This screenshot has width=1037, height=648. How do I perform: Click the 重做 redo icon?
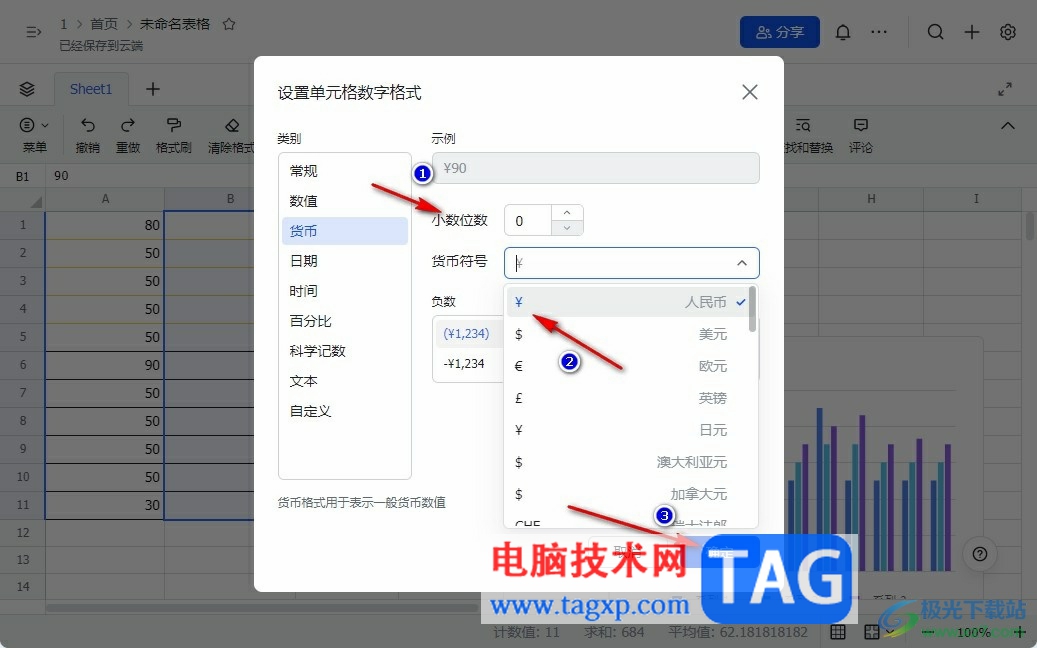(128, 135)
